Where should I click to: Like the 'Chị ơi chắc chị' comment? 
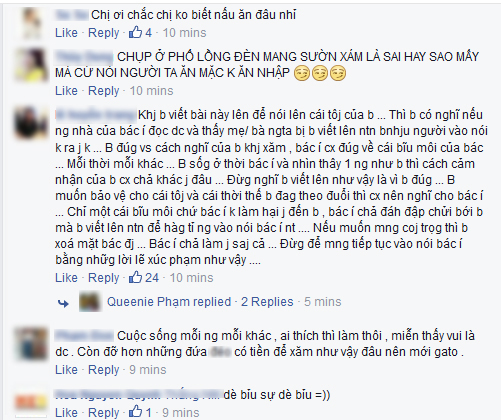click(66, 33)
